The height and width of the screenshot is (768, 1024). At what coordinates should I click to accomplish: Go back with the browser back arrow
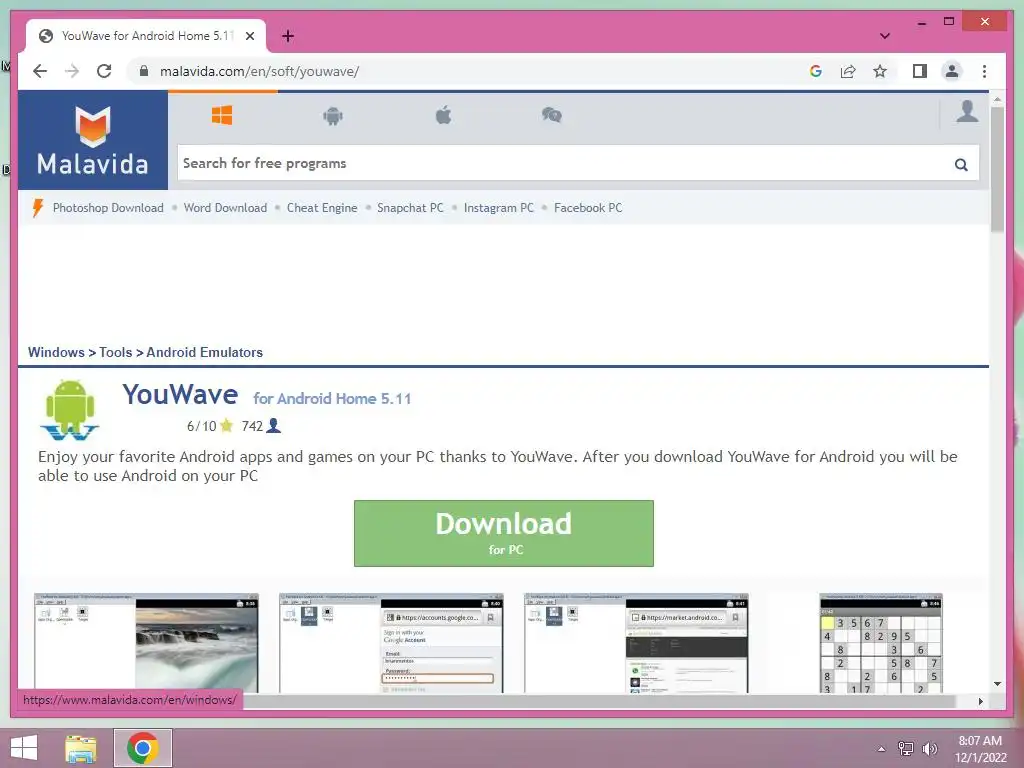(x=40, y=71)
